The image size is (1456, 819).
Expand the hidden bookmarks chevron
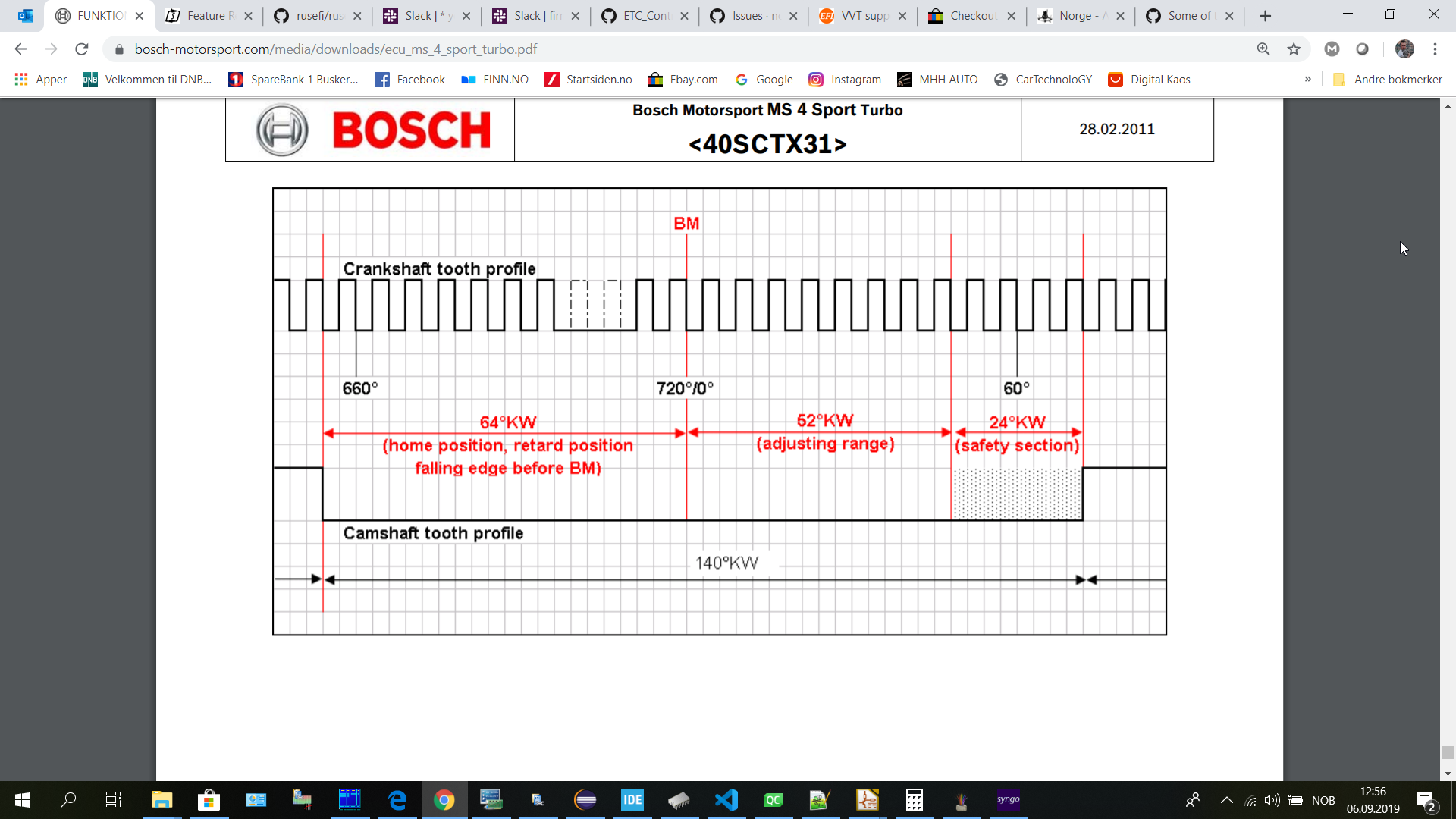coord(1308,80)
